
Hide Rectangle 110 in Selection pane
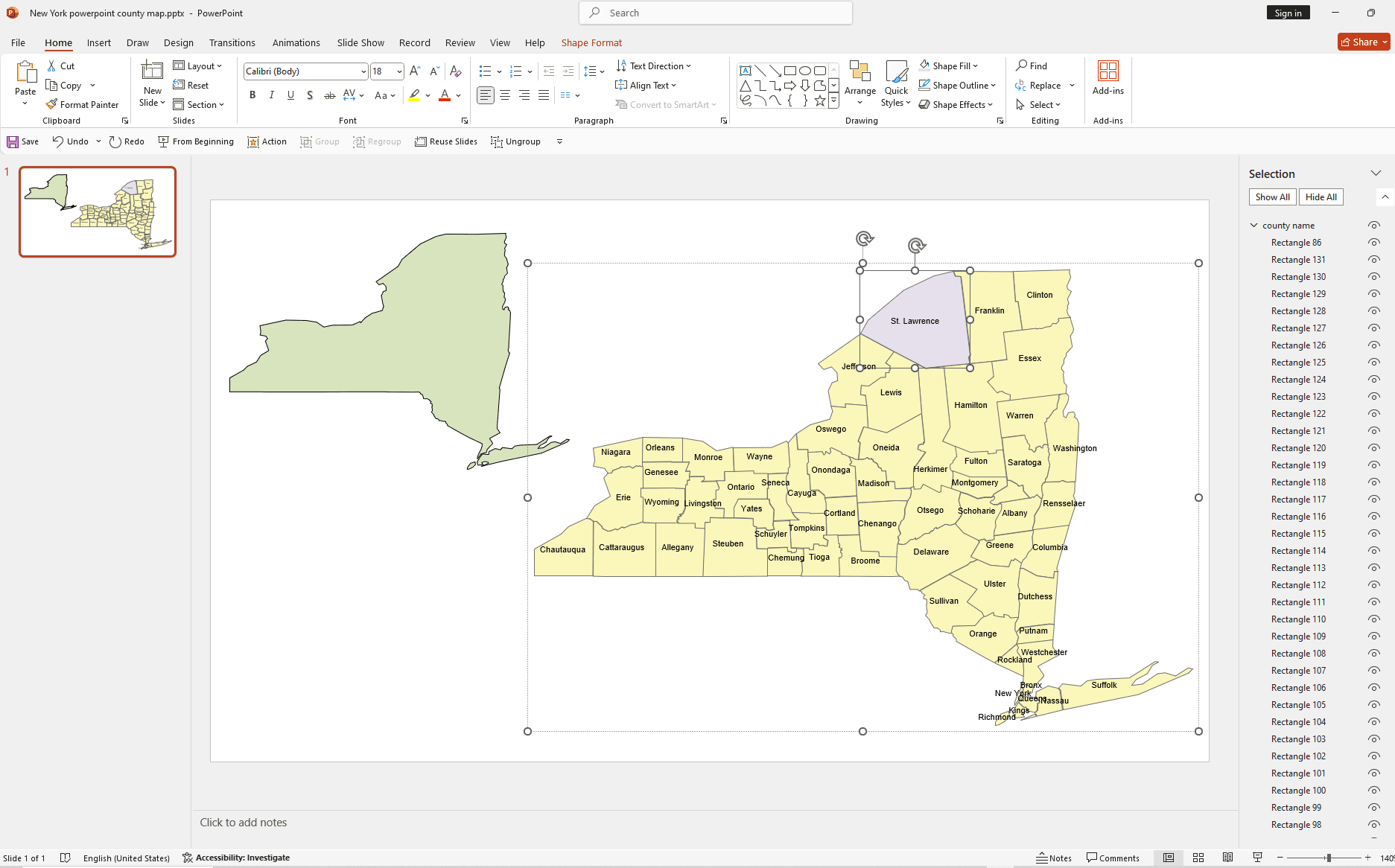(x=1374, y=619)
